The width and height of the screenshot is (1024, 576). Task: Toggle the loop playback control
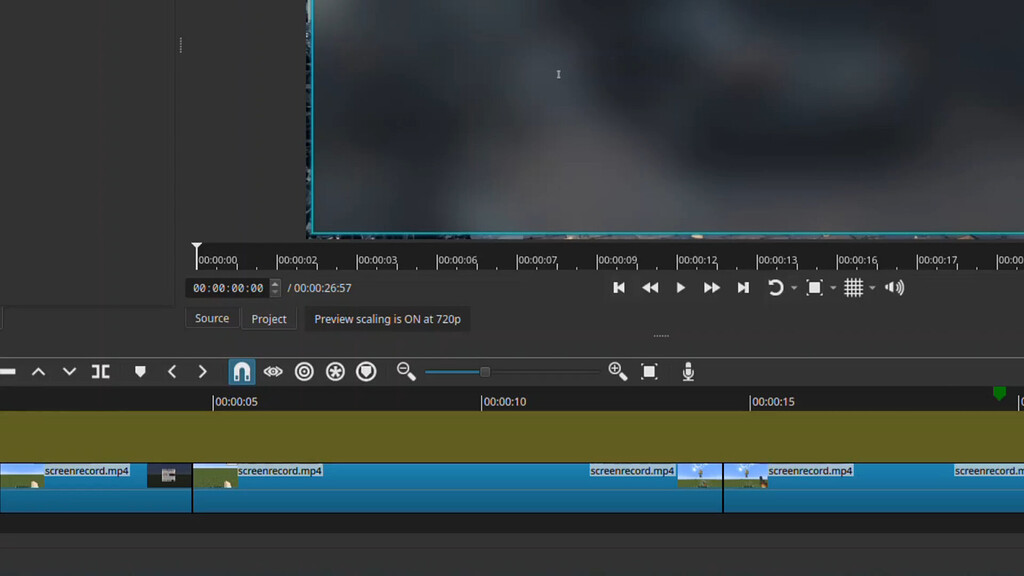(776, 287)
